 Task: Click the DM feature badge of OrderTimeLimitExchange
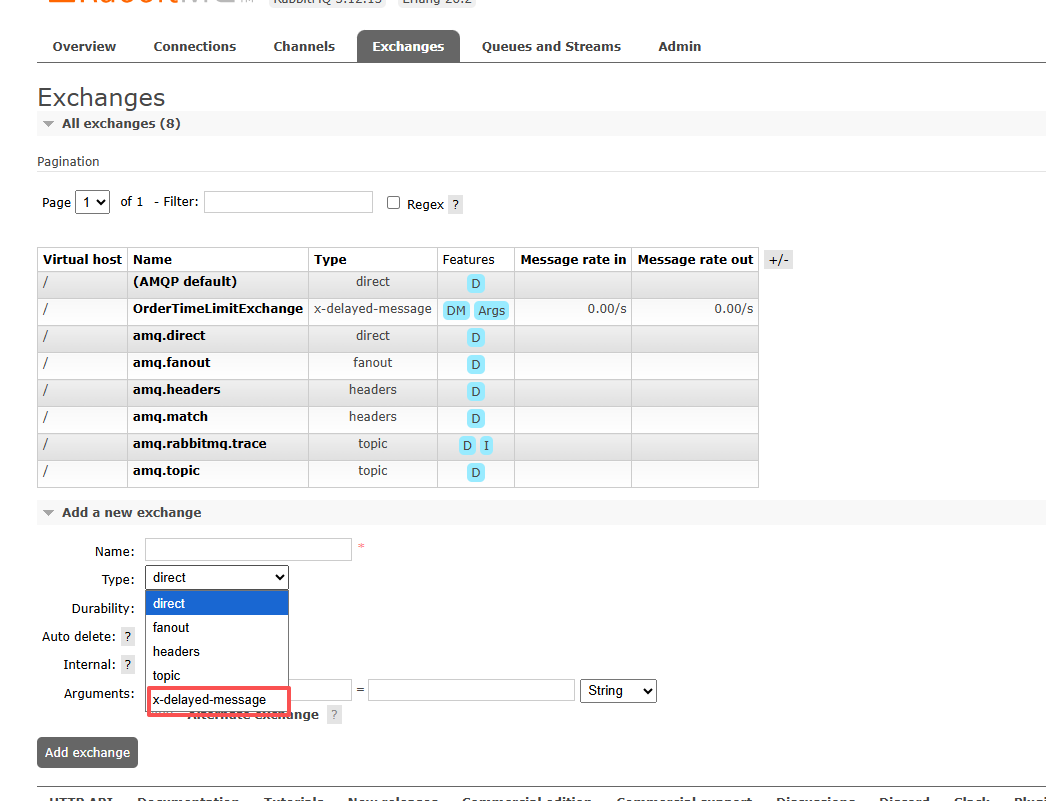tap(456, 311)
